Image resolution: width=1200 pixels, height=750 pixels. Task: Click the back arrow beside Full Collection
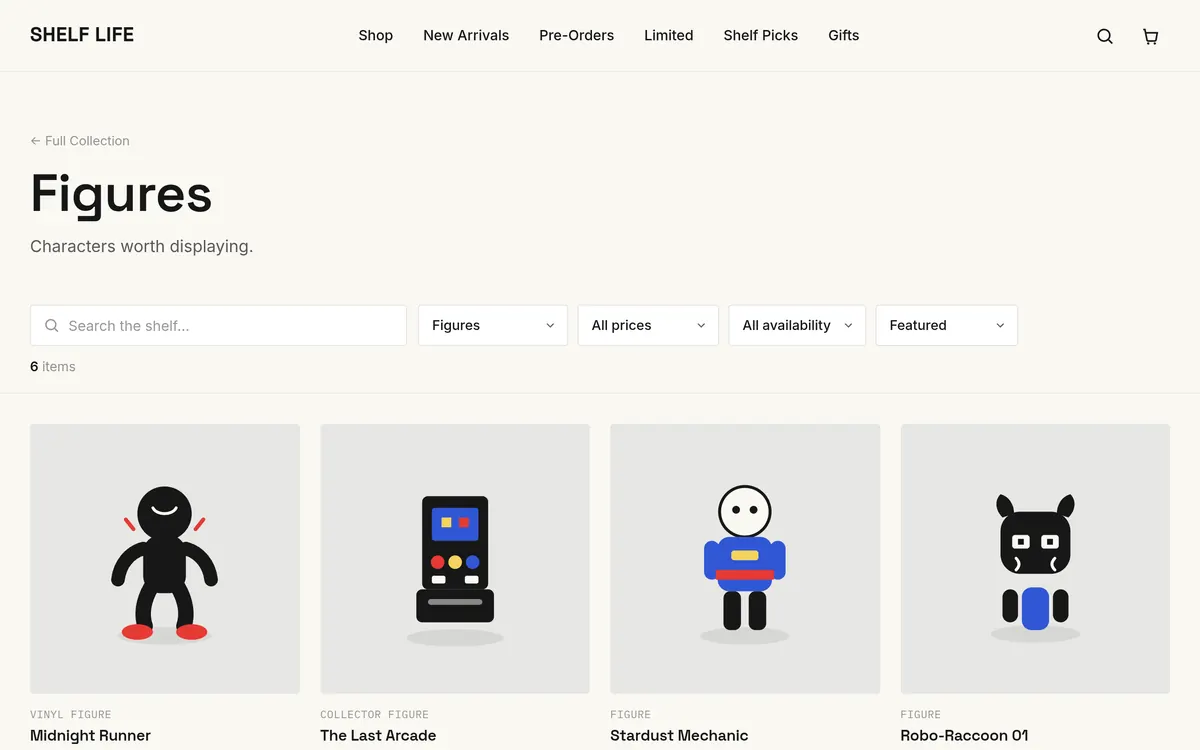(x=35, y=141)
